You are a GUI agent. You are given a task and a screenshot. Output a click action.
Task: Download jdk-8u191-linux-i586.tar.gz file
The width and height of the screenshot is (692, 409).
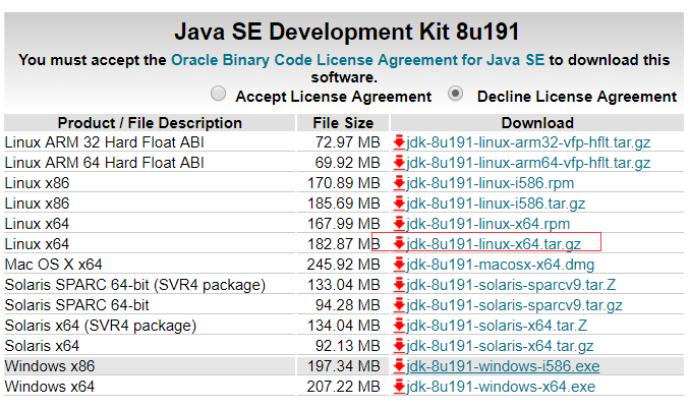click(x=496, y=203)
